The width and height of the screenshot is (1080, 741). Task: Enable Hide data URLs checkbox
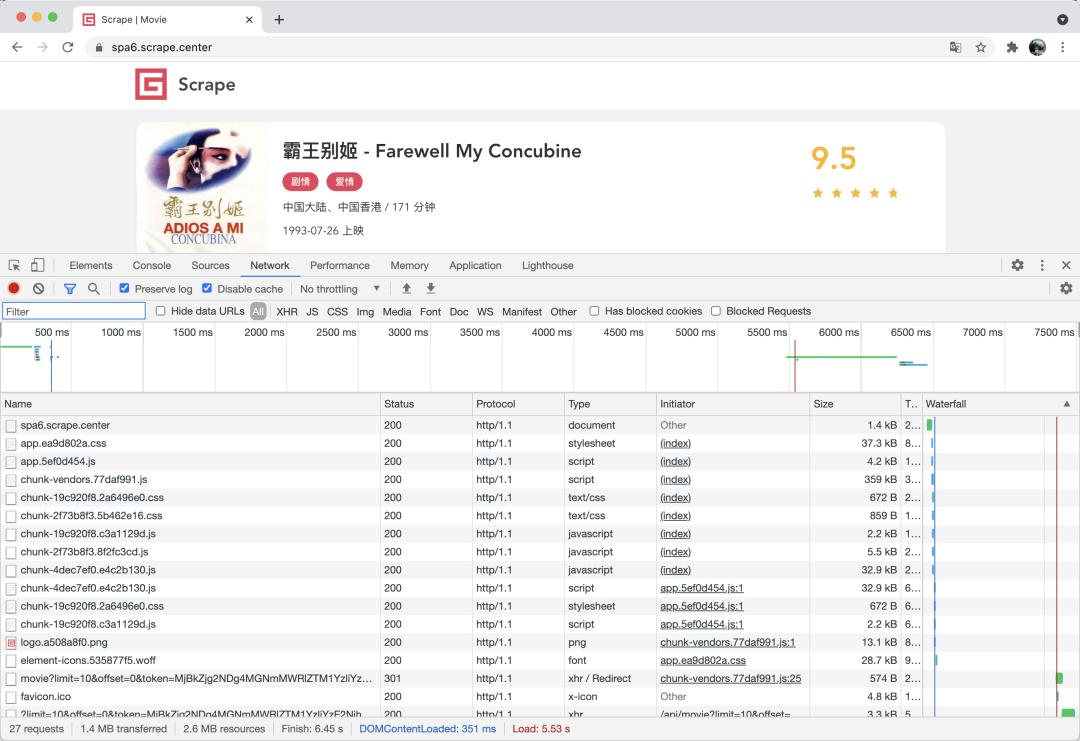[161, 311]
